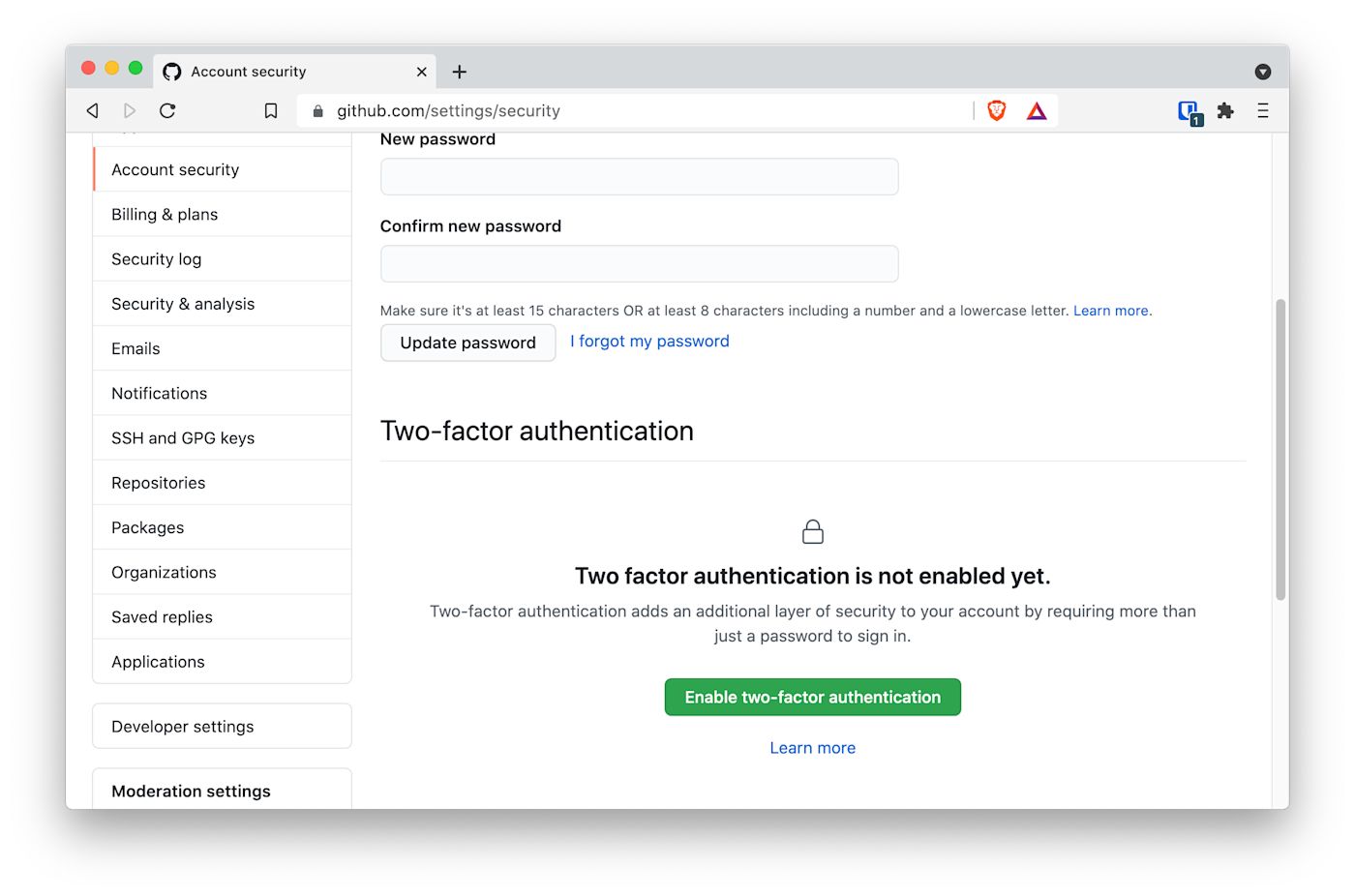Enable two-factor authentication
Screen dimensions: 1355x896
[812, 697]
